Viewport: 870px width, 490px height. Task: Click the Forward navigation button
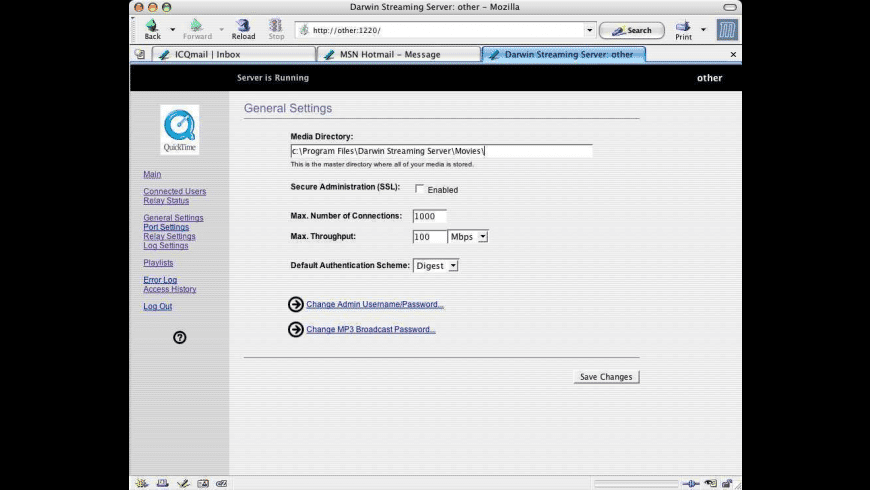coord(197,29)
